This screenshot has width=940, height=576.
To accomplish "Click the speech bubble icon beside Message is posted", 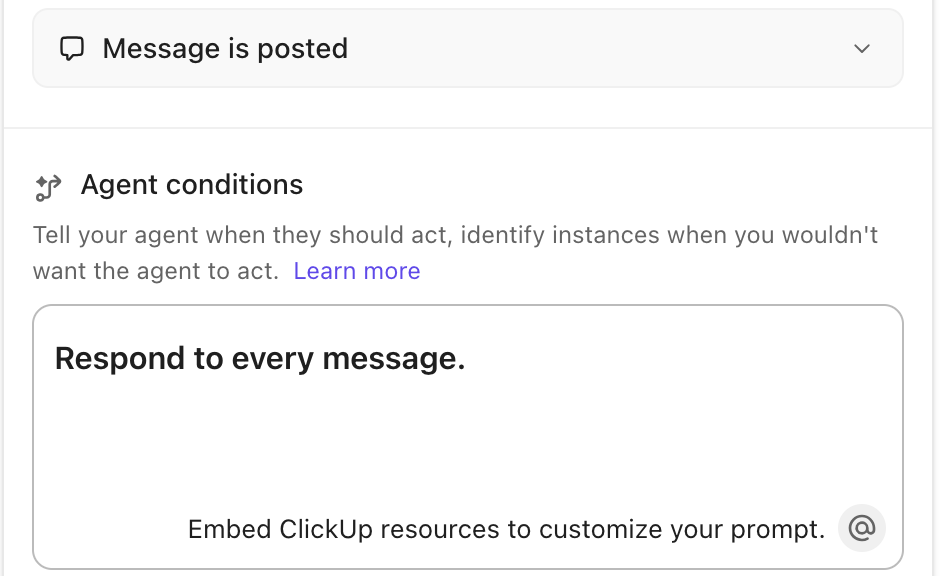I will click(x=72, y=49).
